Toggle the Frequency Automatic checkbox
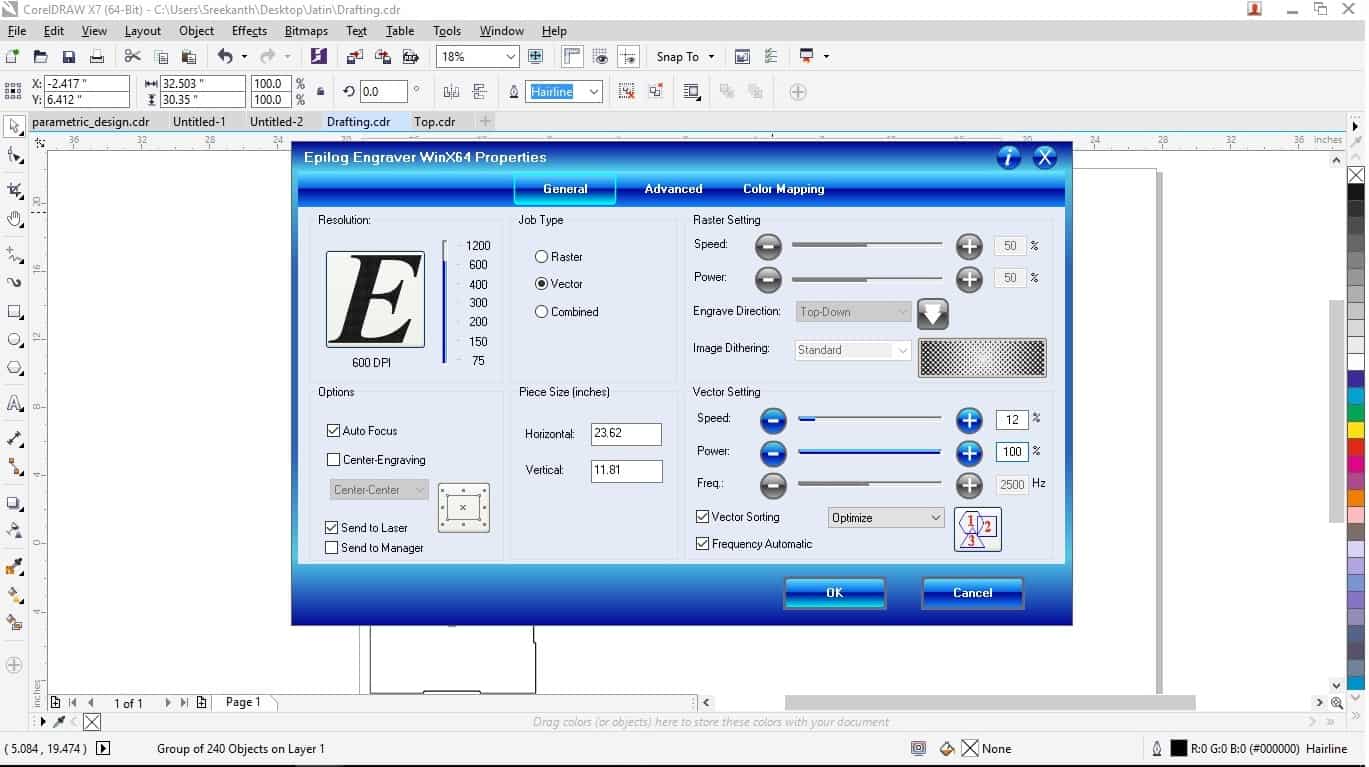This screenshot has width=1369, height=767. [702, 544]
